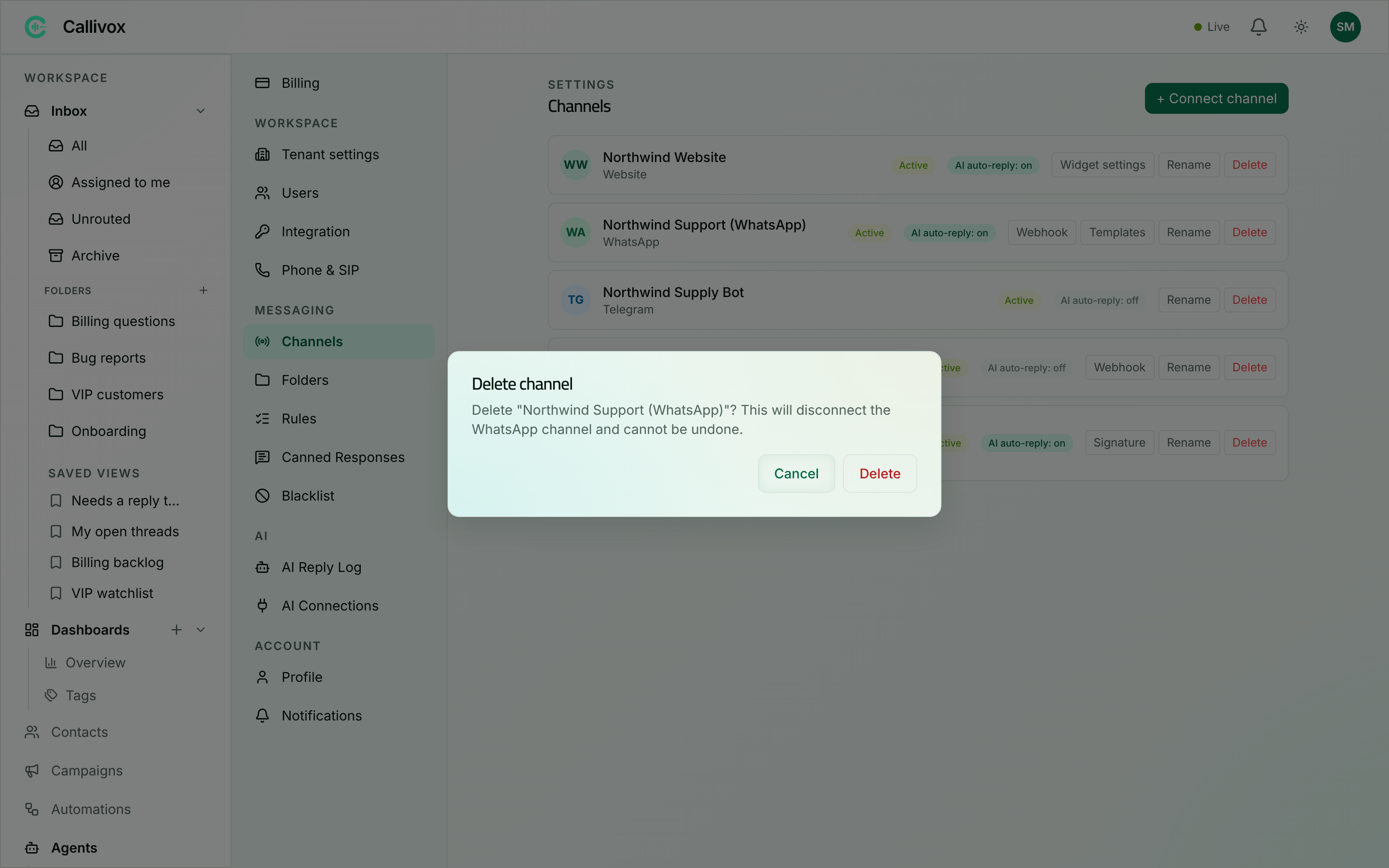Viewport: 1389px width, 868px height.
Task: Open Canned Responses settings
Action: (x=339, y=457)
